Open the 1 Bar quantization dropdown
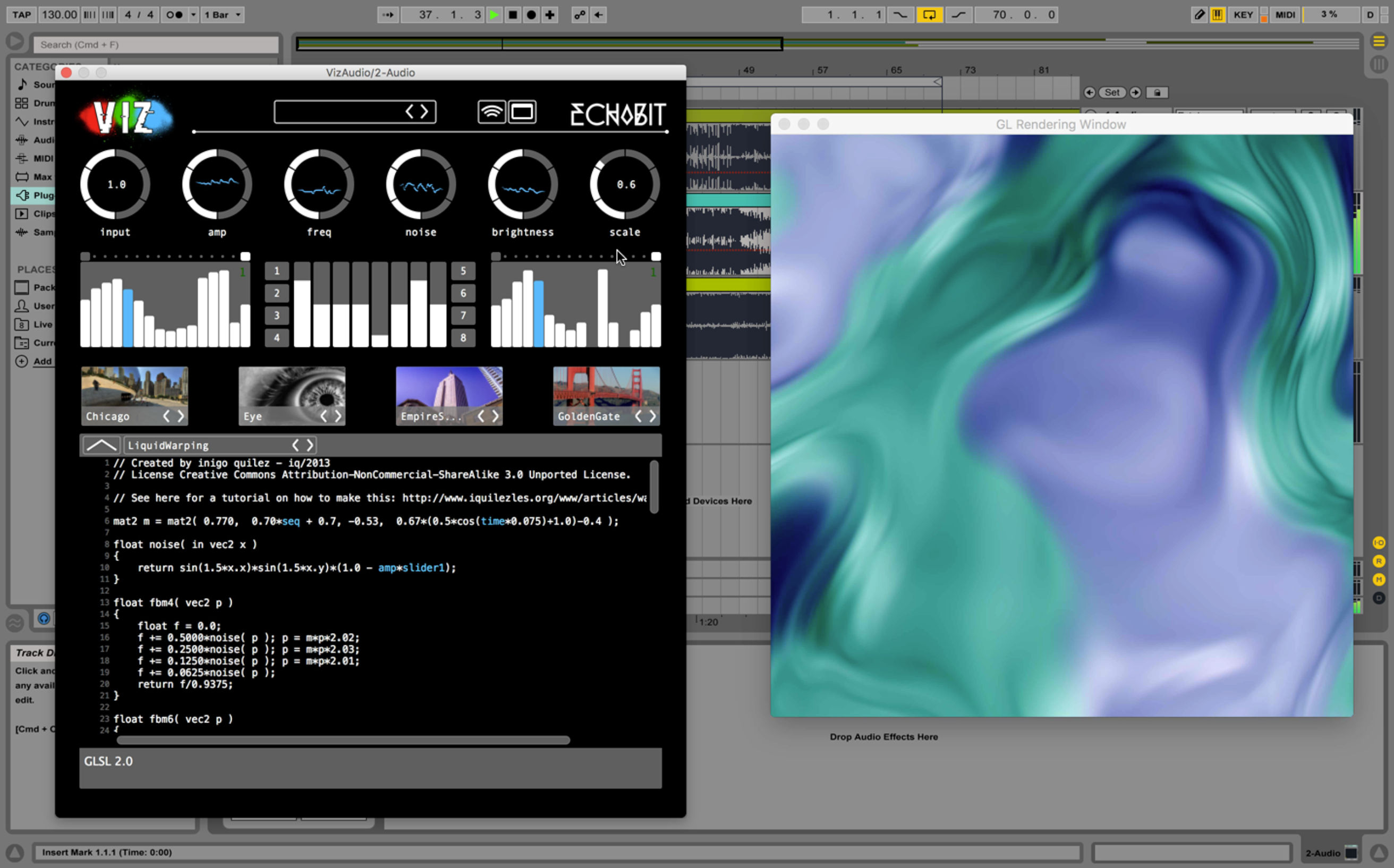 tap(223, 15)
